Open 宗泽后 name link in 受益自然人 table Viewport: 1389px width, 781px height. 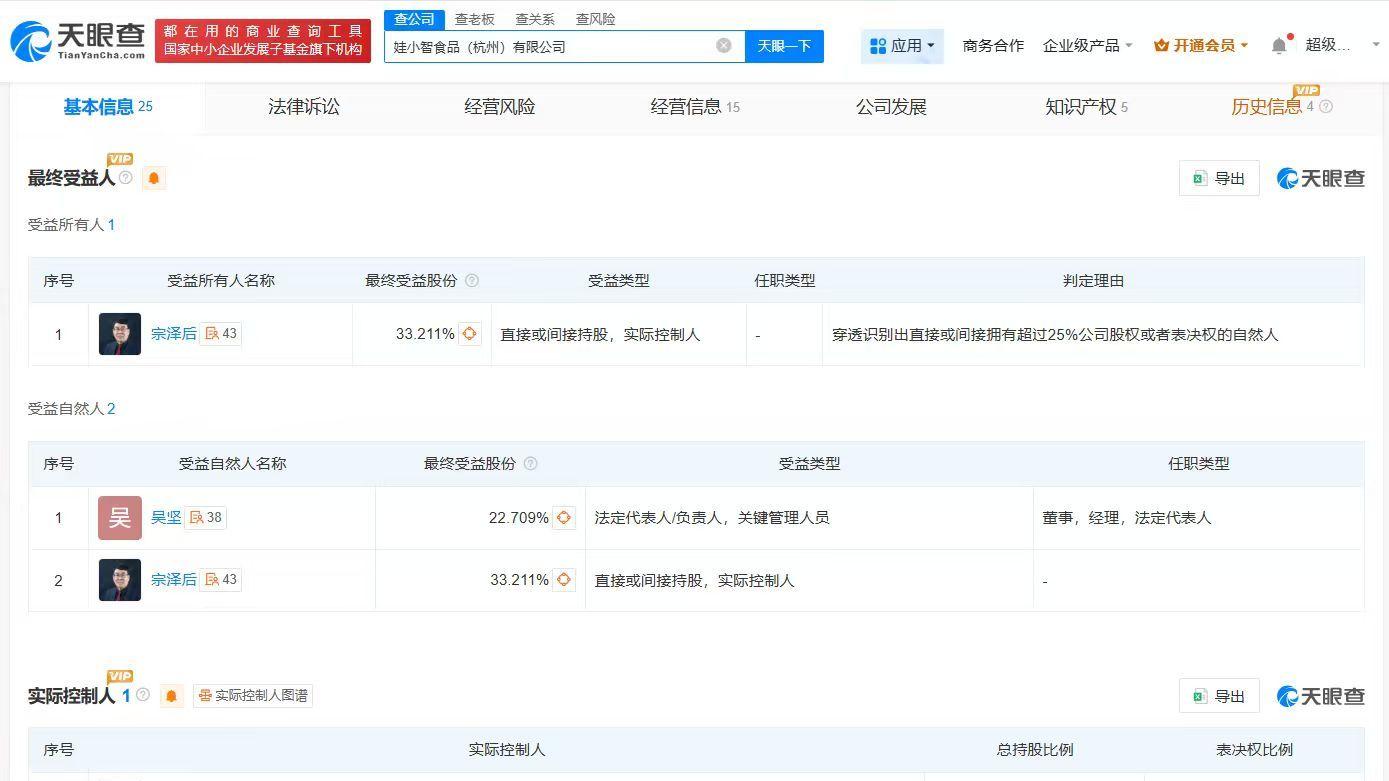point(174,580)
